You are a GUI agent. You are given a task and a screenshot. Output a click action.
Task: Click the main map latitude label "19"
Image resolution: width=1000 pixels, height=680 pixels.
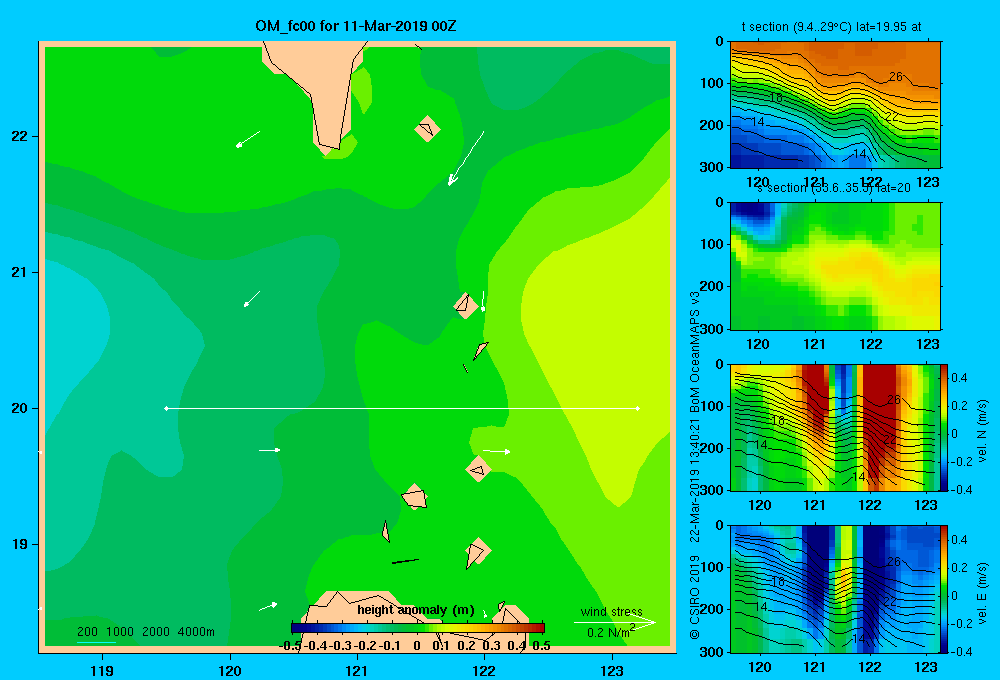(19, 544)
